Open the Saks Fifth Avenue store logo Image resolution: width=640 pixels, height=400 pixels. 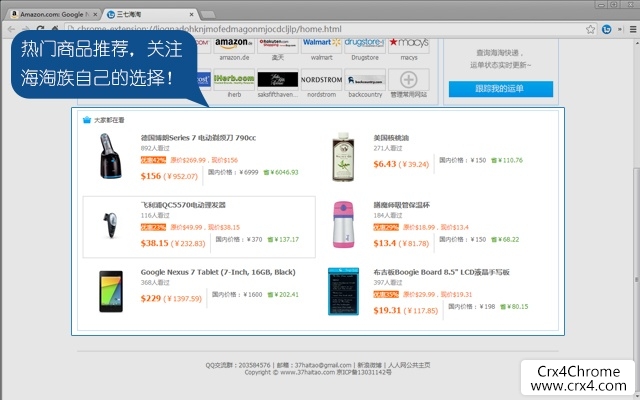pos(278,79)
